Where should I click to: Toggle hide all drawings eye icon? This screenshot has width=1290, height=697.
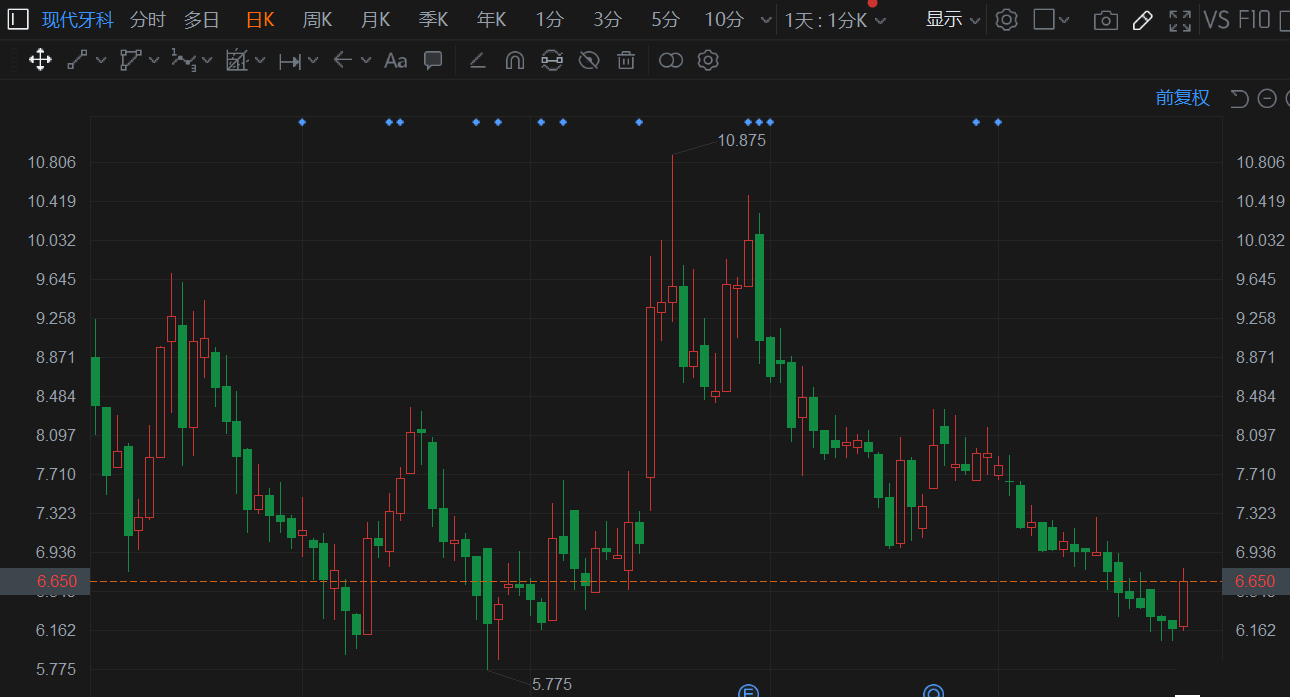pos(589,60)
